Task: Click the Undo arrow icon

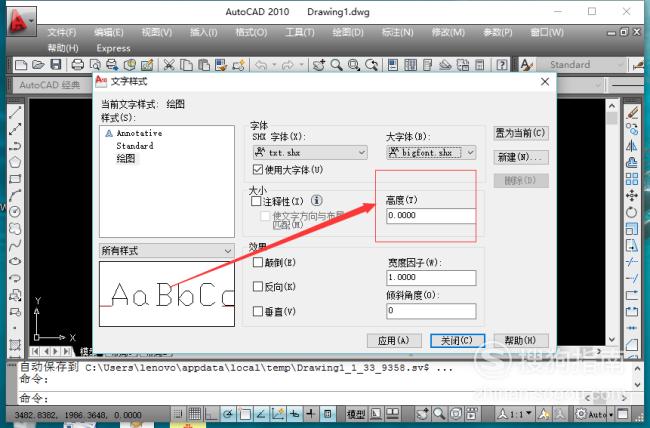Action: [261, 65]
